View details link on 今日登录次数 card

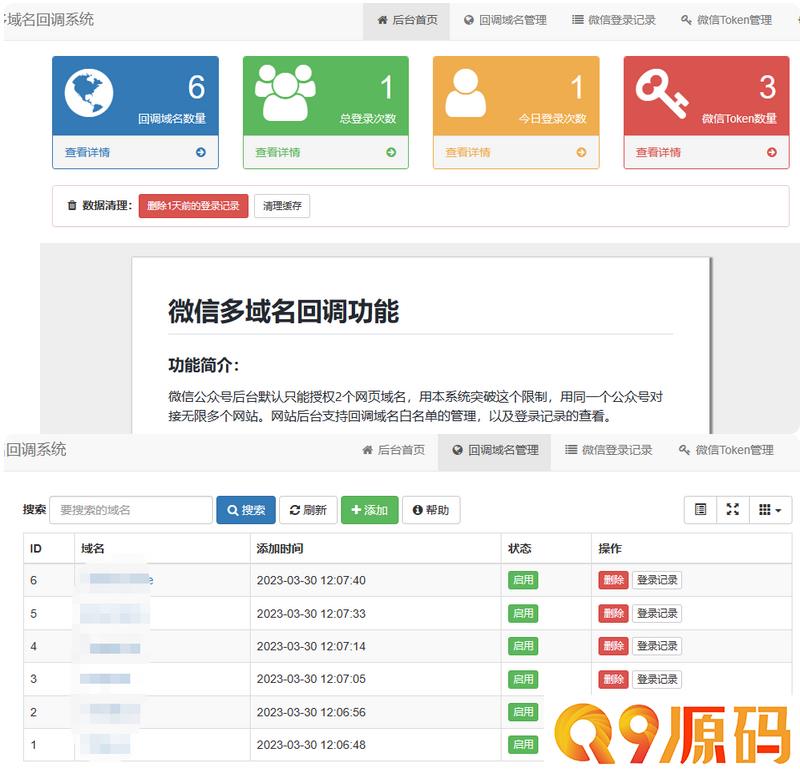click(468, 152)
